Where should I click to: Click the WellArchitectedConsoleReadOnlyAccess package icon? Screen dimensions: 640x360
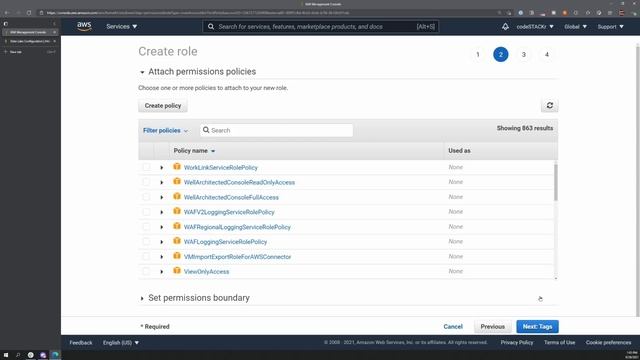(177, 182)
